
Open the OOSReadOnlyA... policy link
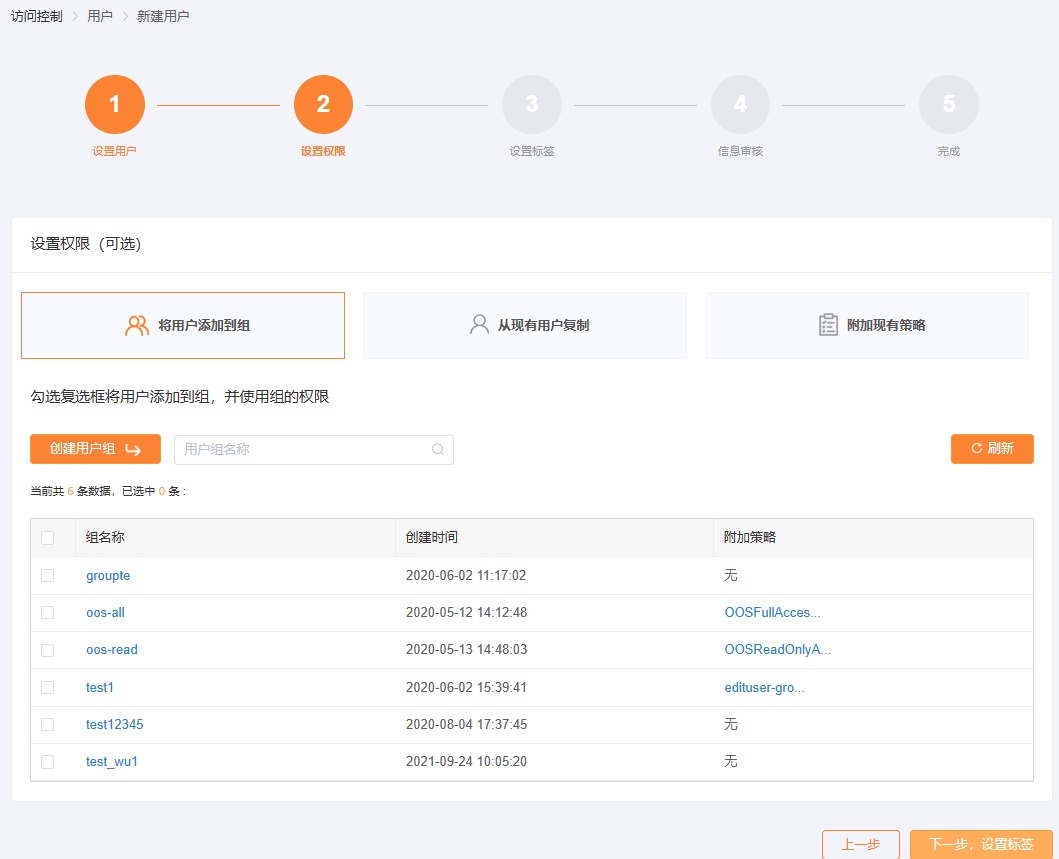pos(777,650)
